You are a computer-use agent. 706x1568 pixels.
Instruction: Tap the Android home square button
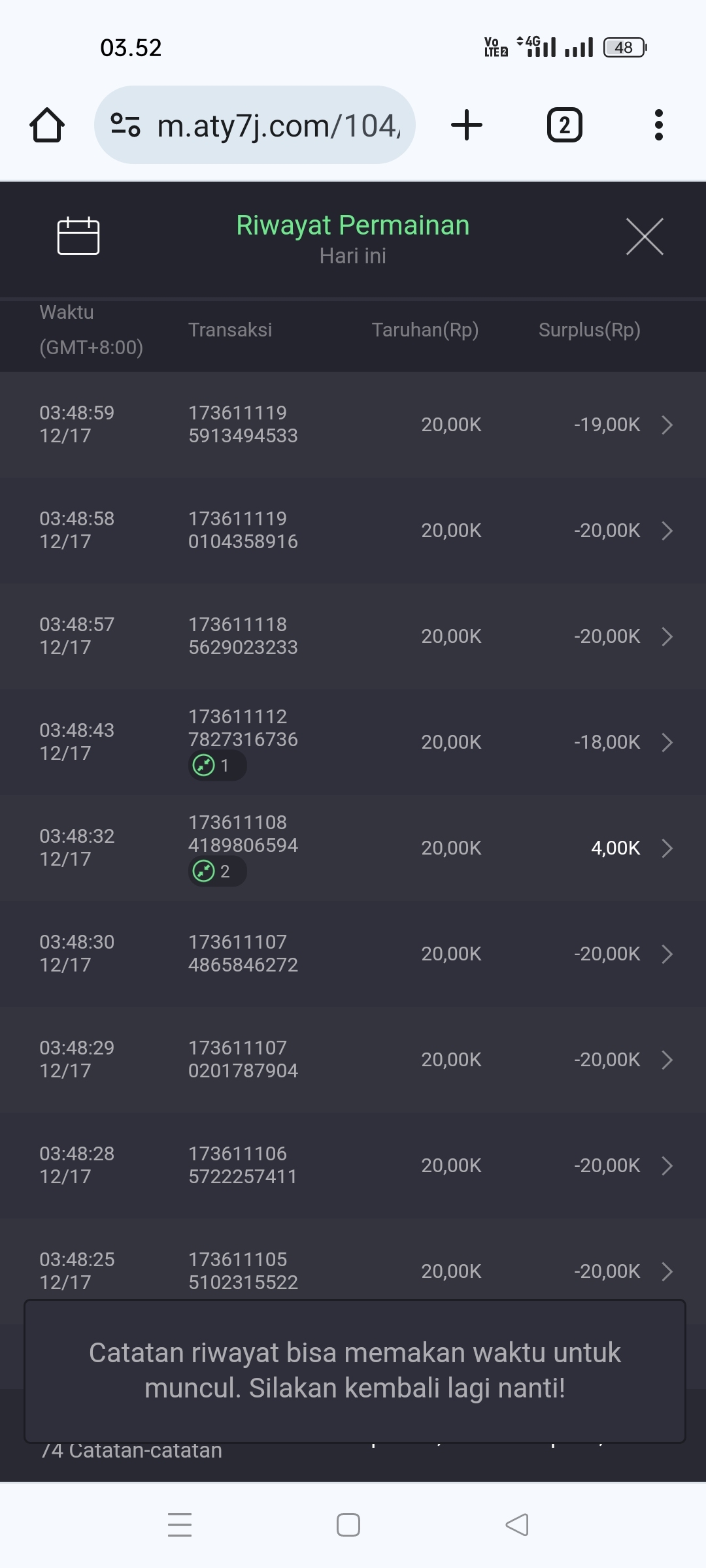click(348, 1525)
